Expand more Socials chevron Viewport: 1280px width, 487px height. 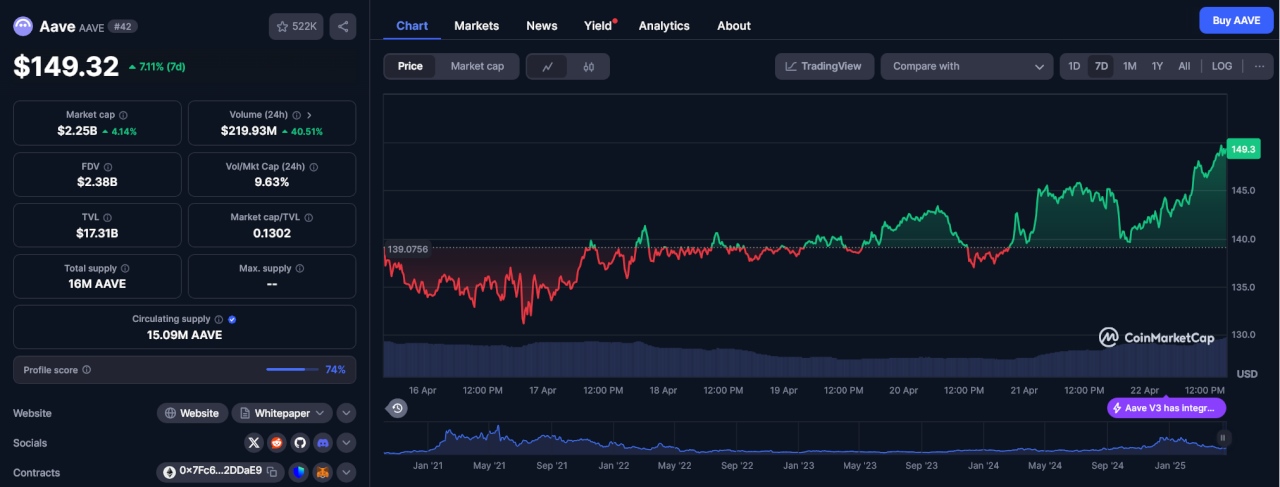[x=346, y=442]
